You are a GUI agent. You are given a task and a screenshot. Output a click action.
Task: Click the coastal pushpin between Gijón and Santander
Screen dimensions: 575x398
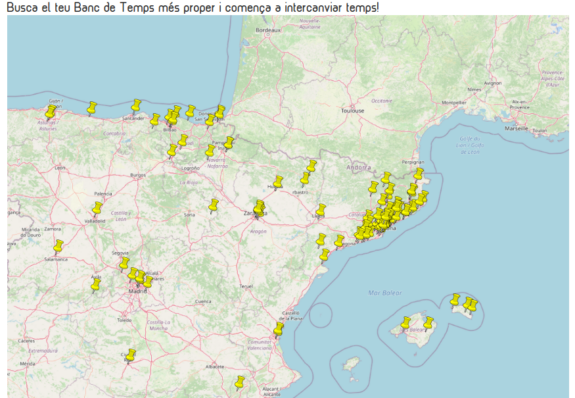point(91,109)
